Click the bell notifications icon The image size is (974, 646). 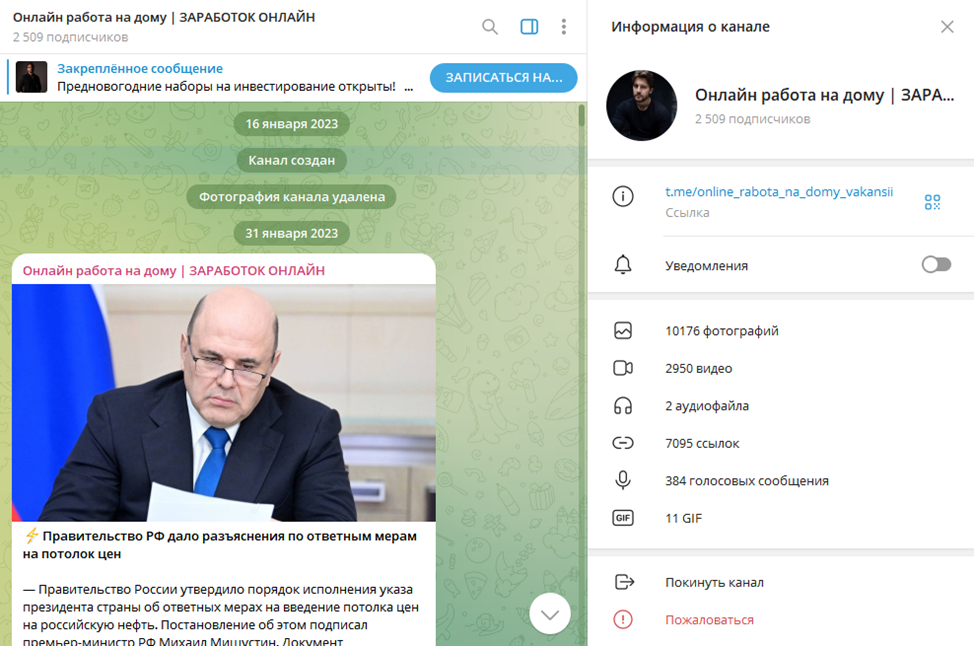click(x=623, y=265)
